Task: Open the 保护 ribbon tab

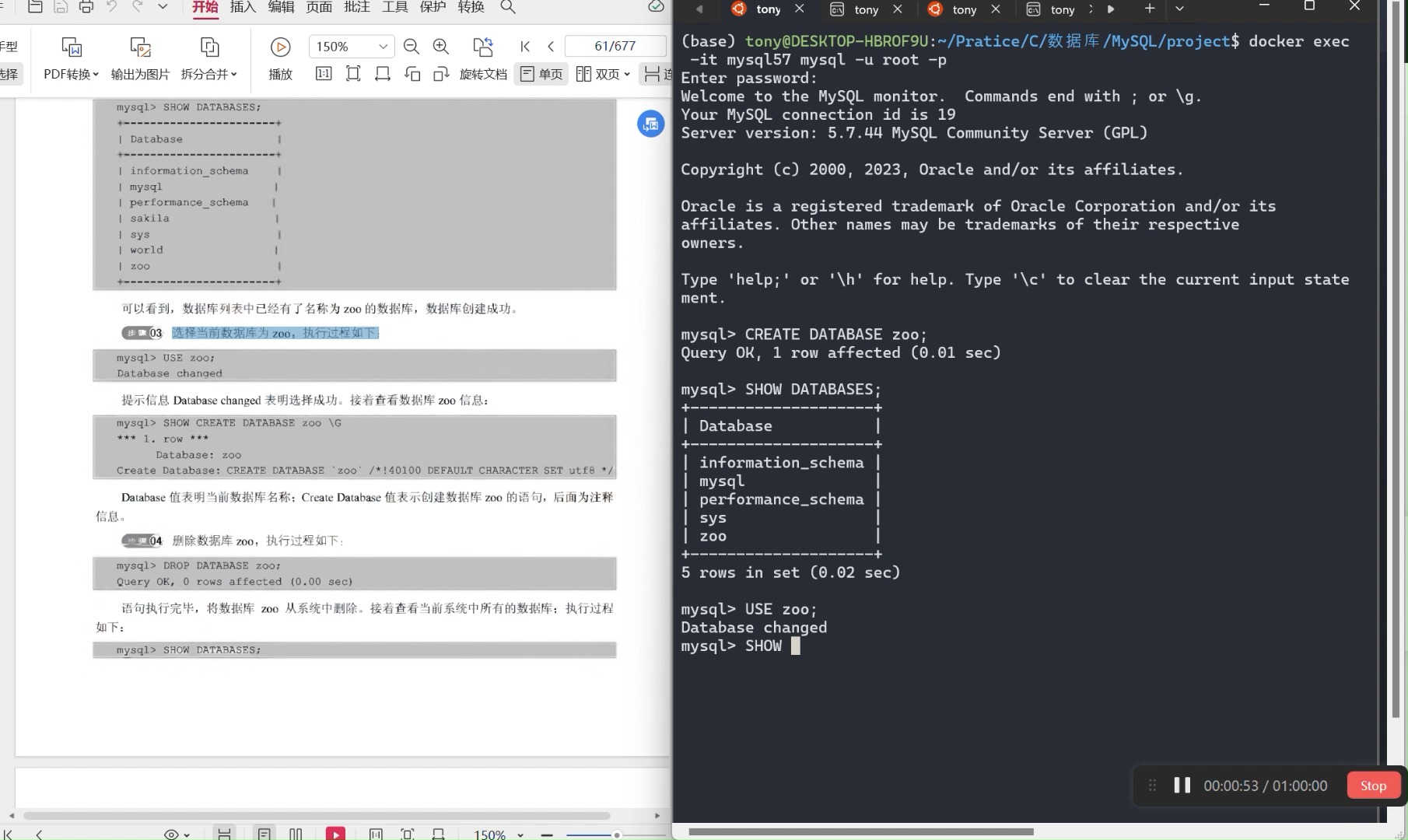Action: tap(433, 7)
